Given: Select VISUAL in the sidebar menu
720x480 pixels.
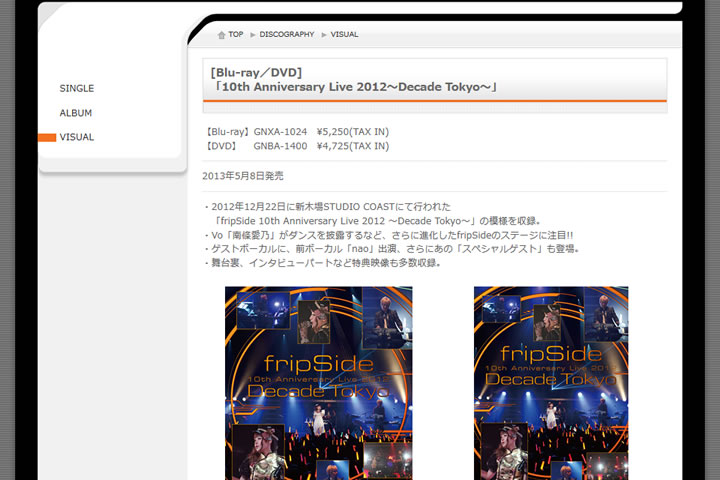Looking at the screenshot, I should 77,137.
